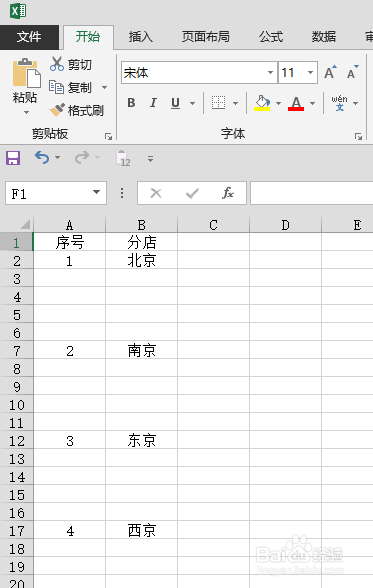Select cell containing 分店
Viewport: 373px width, 588px height.
pos(141,242)
